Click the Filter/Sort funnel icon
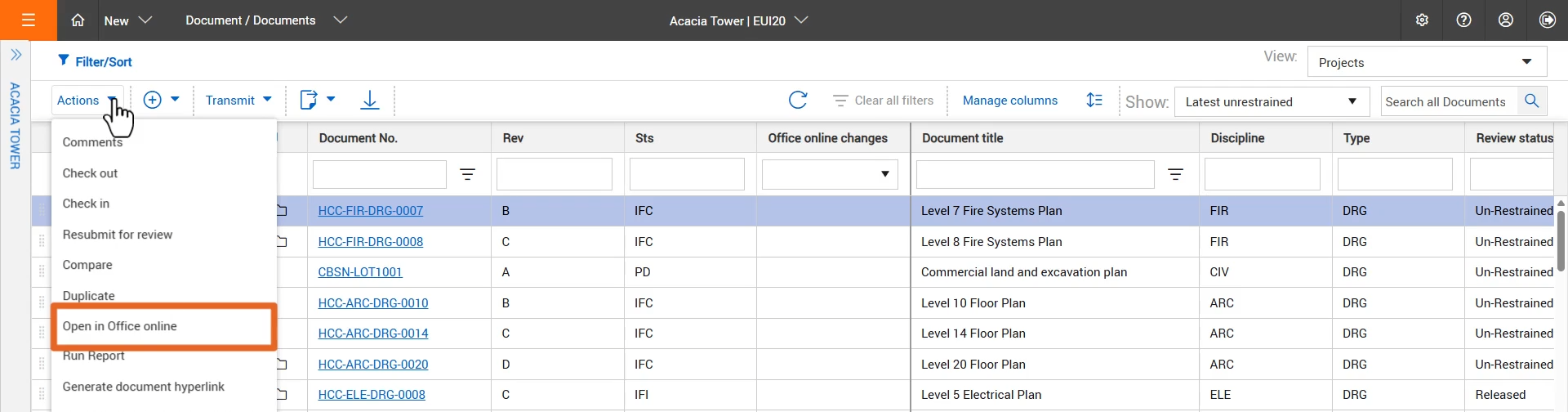Screen dimensions: 1568x412 (64, 60)
